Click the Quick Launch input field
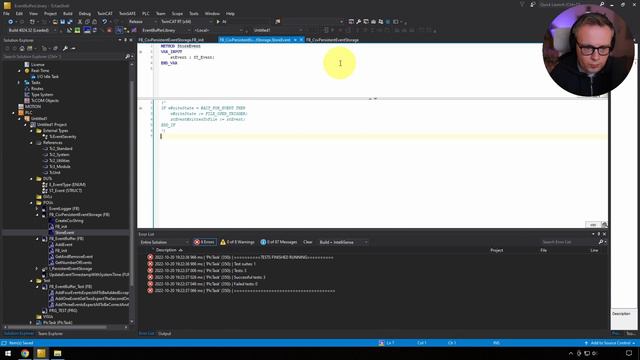Screen dimensions: 640x360 tap(568, 4)
